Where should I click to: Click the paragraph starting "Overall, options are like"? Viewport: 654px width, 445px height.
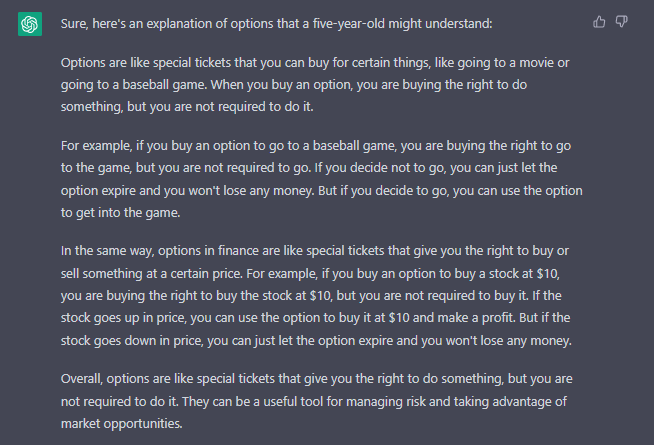point(317,401)
